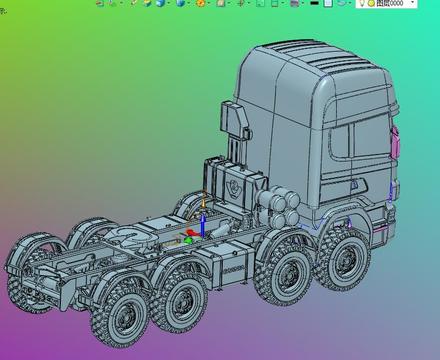Click the gray-purple screen icon in toolbar
440x360 pixels.
[294, 3]
